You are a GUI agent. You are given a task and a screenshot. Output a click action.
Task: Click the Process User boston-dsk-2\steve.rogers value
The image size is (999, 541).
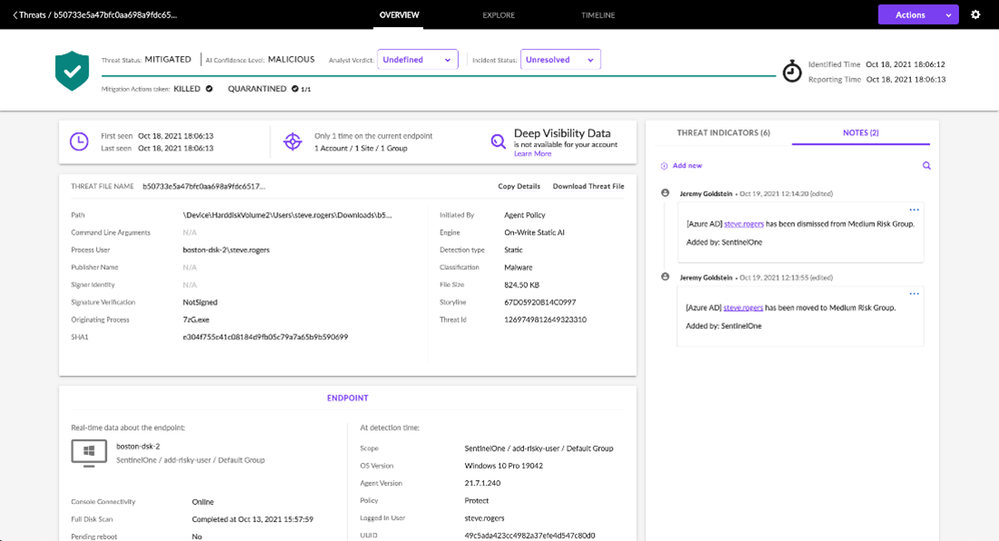click(226, 250)
